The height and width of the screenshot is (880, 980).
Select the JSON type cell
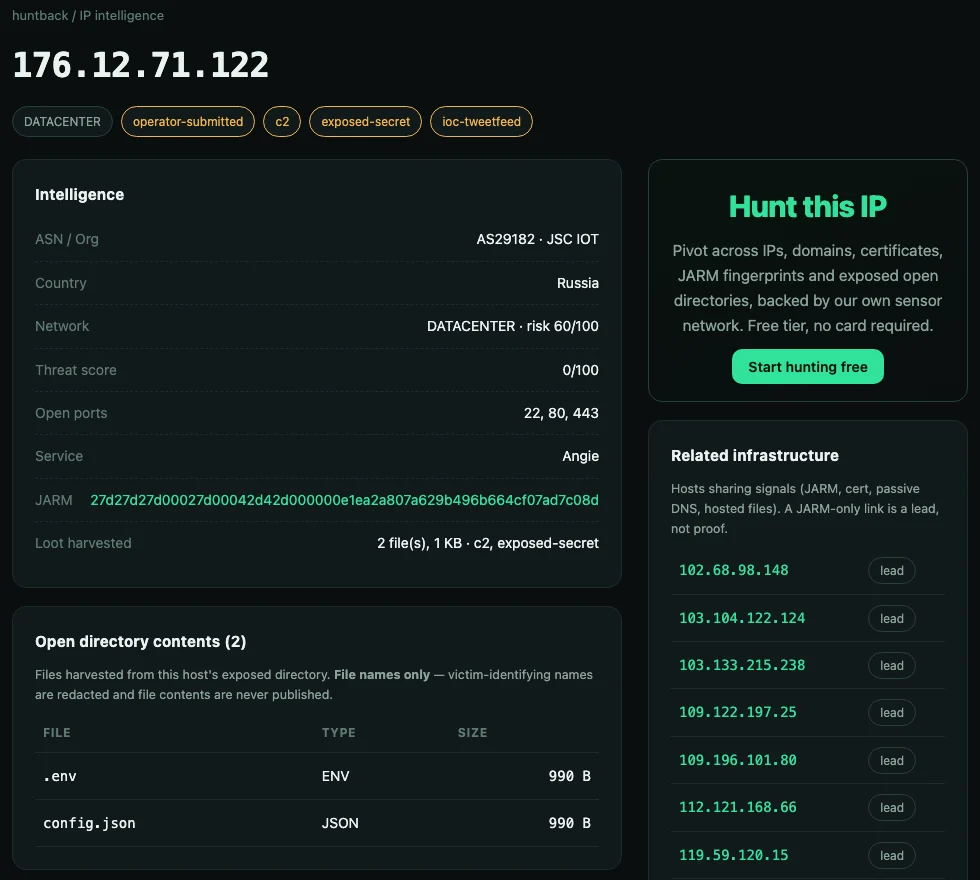tap(340, 823)
